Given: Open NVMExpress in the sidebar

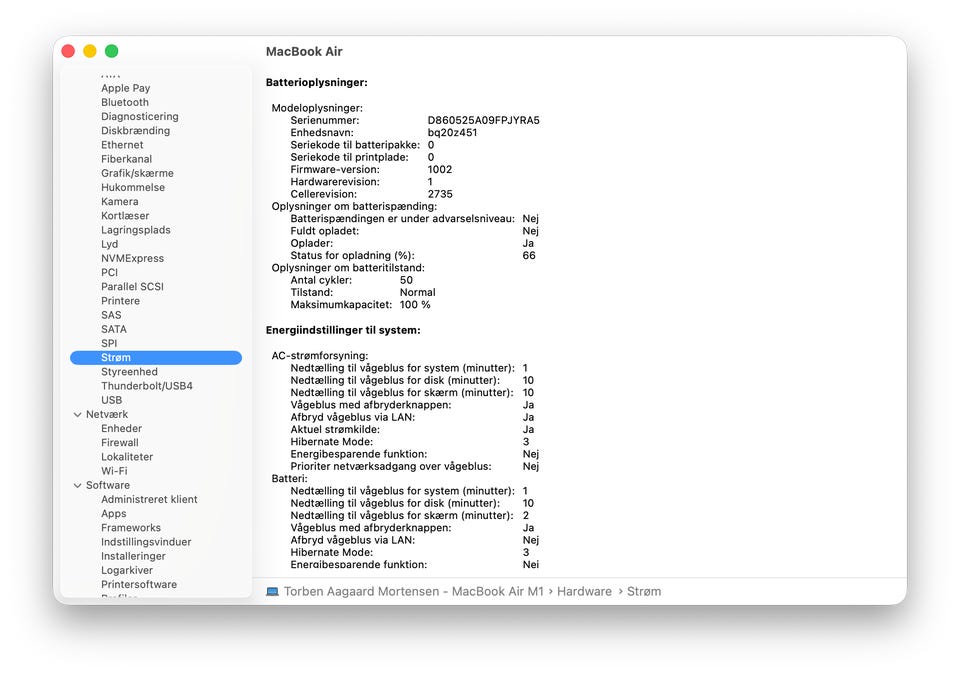Looking at the screenshot, I should [132, 258].
